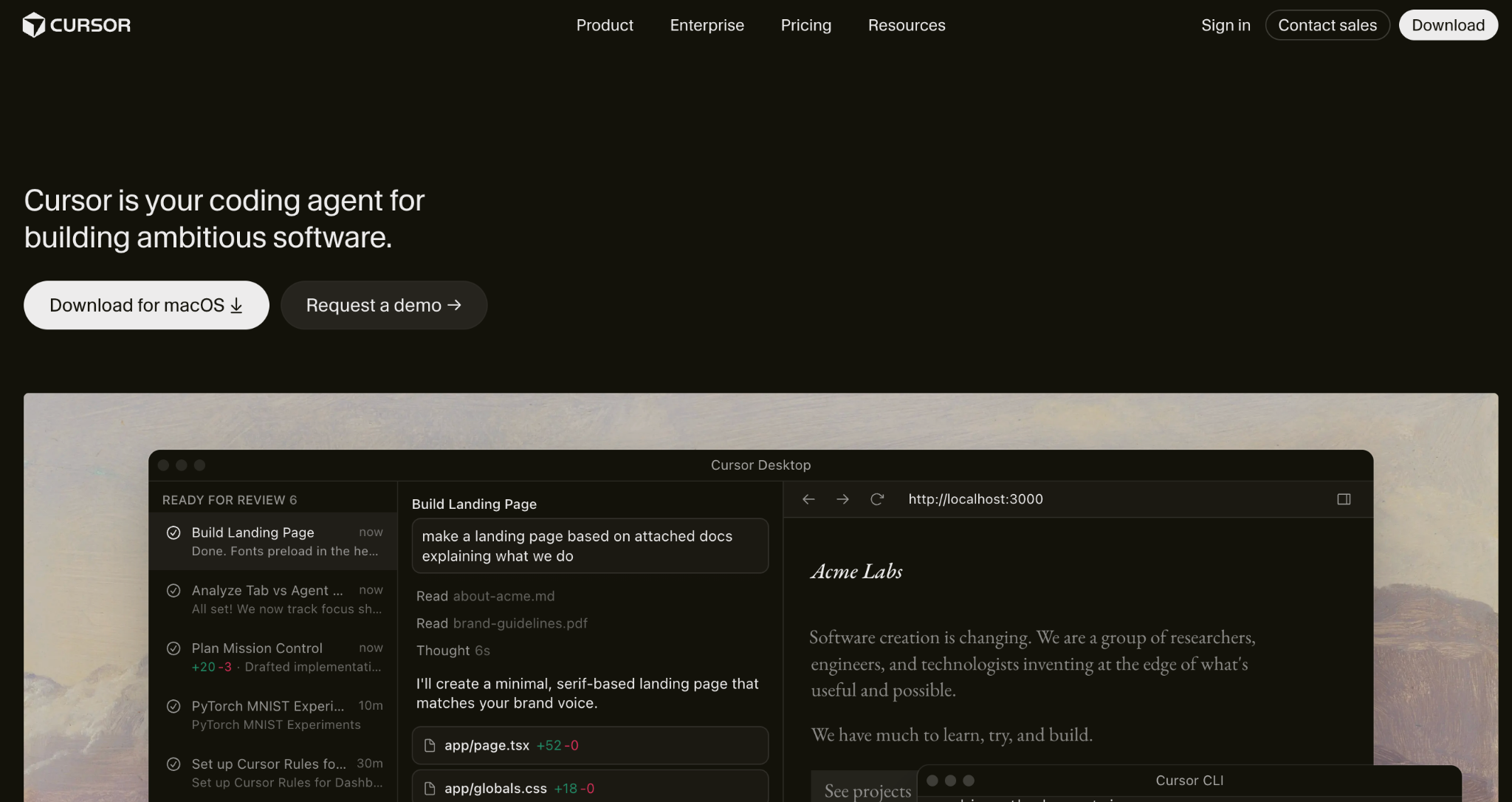Click check icon beside Analyze Tab vs Agent
The height and width of the screenshot is (802, 1512).
point(173,590)
